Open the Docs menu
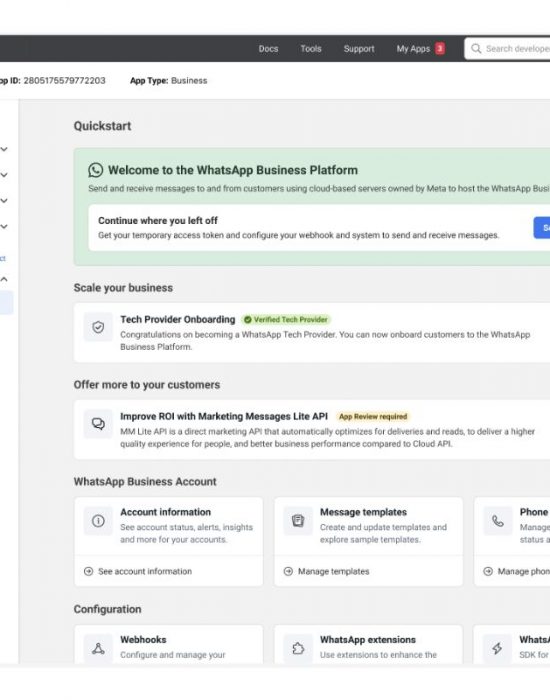Image resolution: width=550 pixels, height=700 pixels. pyautogui.click(x=268, y=49)
